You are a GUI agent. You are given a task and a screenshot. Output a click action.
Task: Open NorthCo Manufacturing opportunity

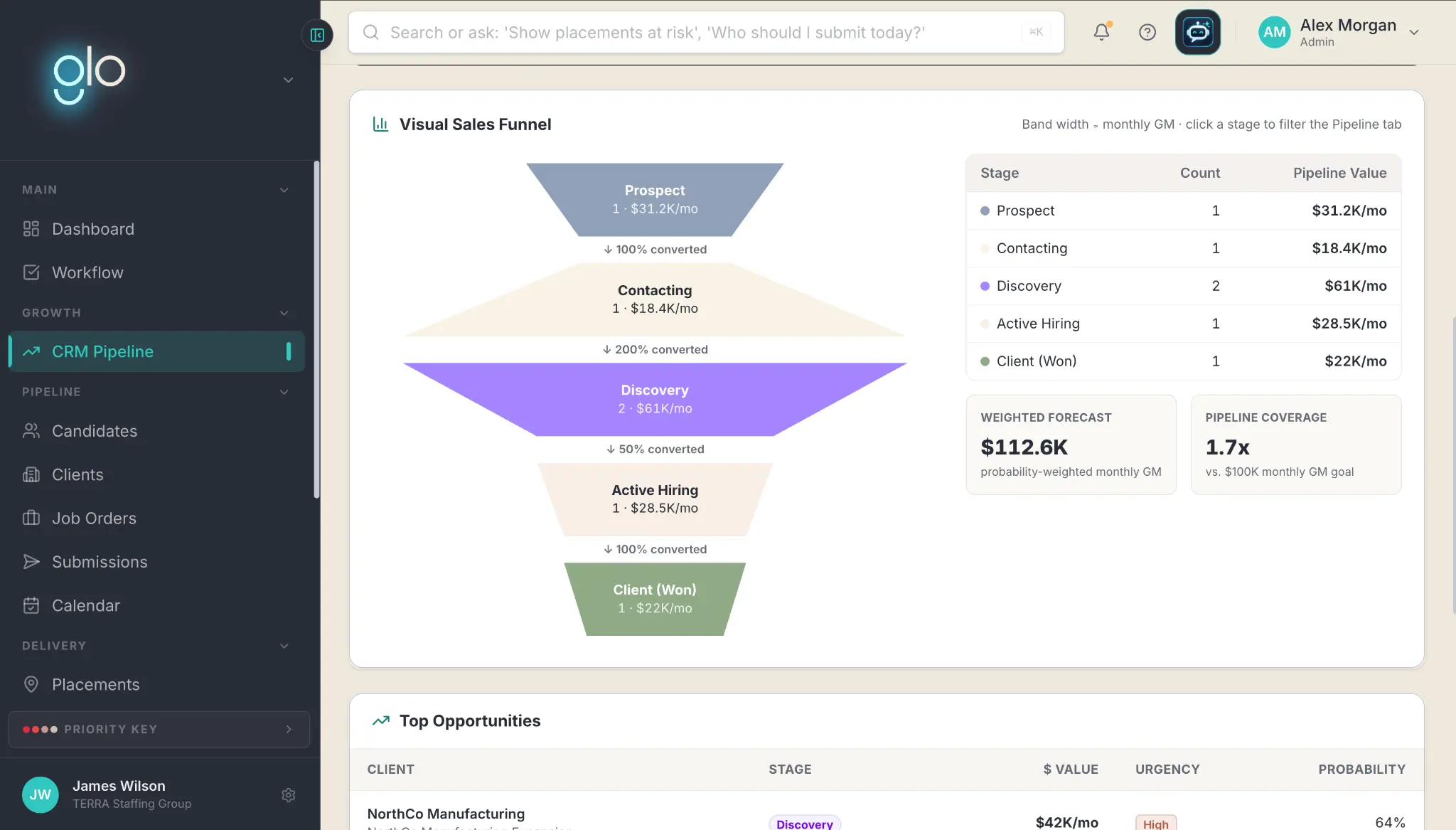pyautogui.click(x=446, y=814)
